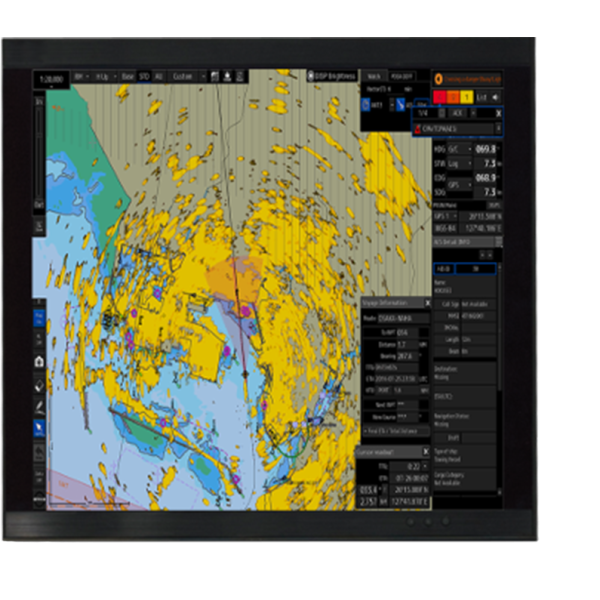600x600 pixels.
Task: Select the eraser tool in left toolbar
Action: (39, 385)
